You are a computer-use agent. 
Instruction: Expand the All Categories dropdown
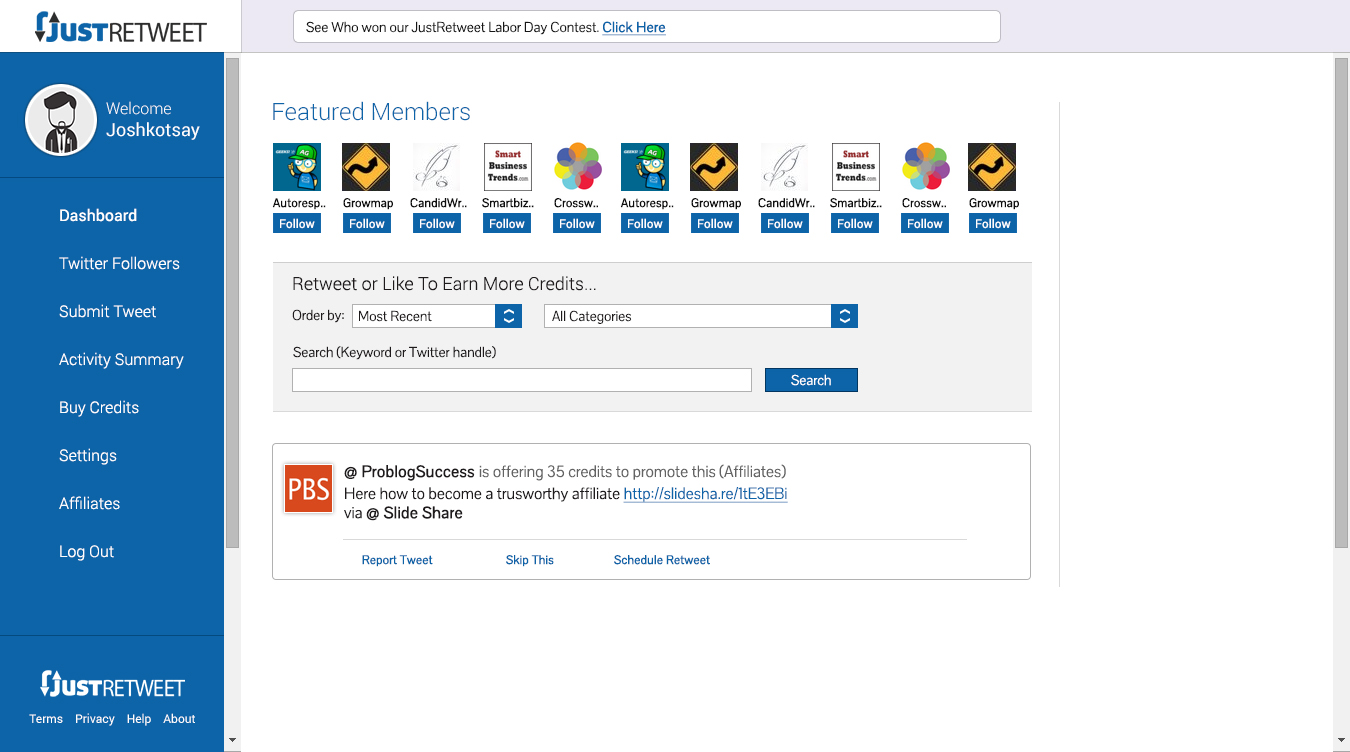(x=700, y=316)
